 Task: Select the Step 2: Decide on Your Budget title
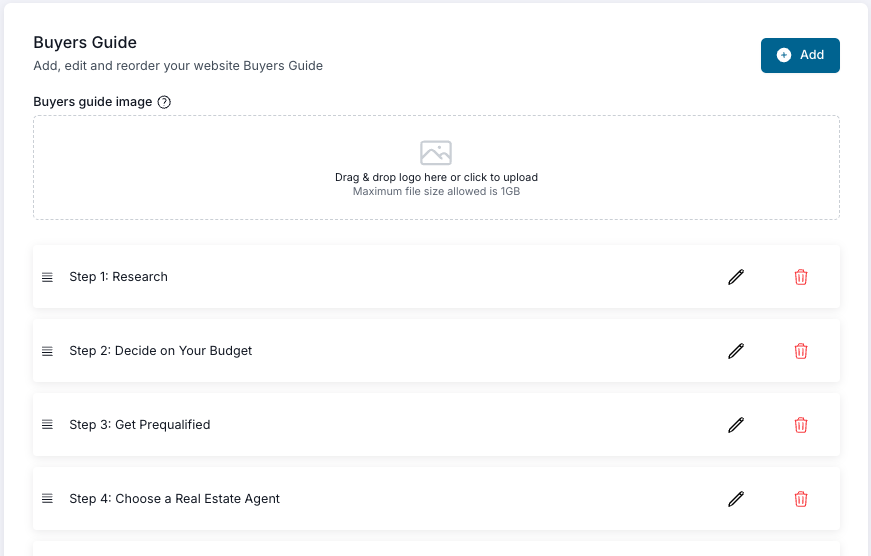160,351
